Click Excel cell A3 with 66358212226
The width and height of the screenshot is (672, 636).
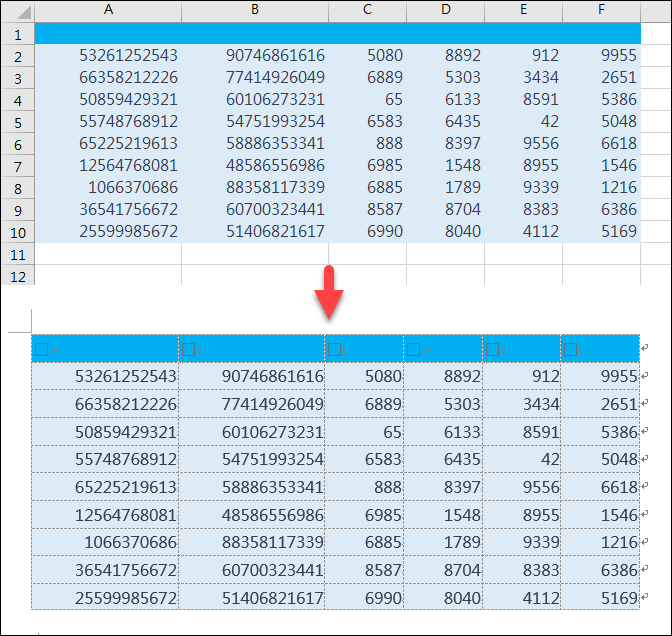[108, 78]
